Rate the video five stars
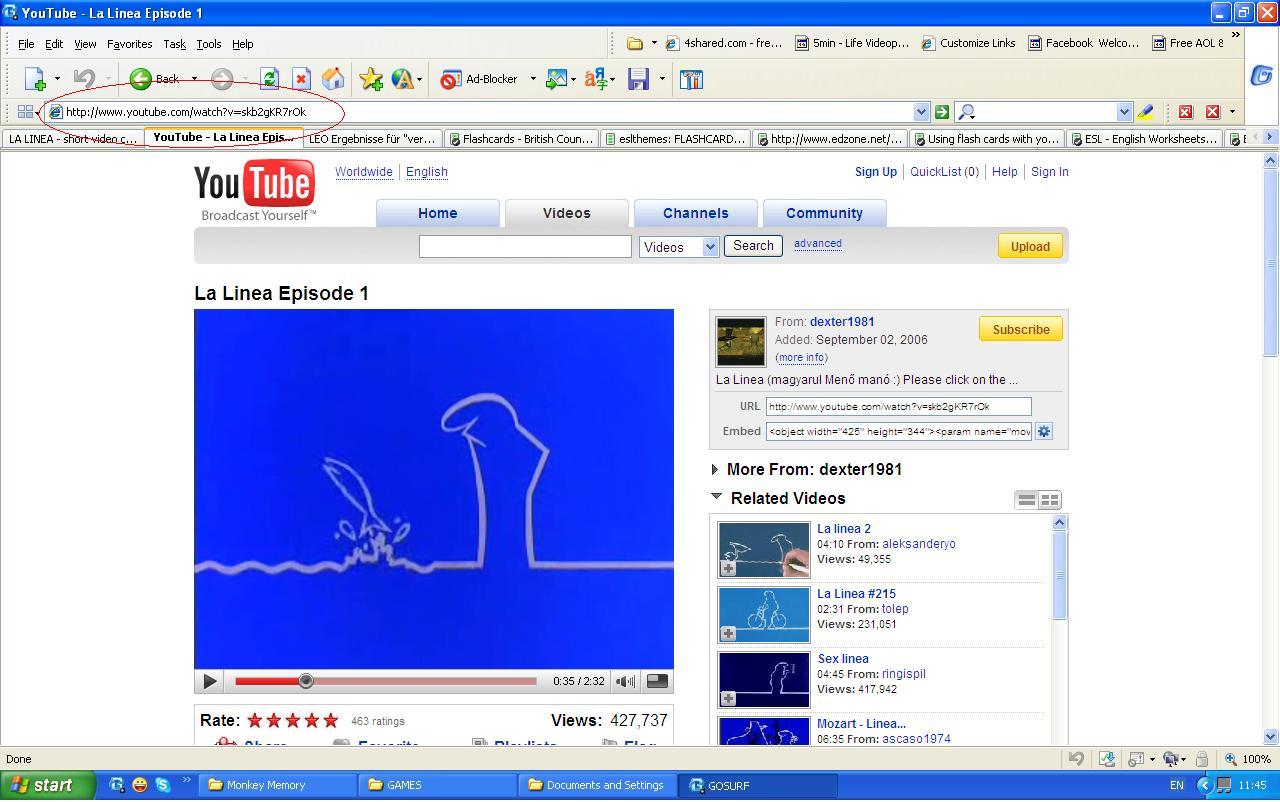 pos(331,720)
